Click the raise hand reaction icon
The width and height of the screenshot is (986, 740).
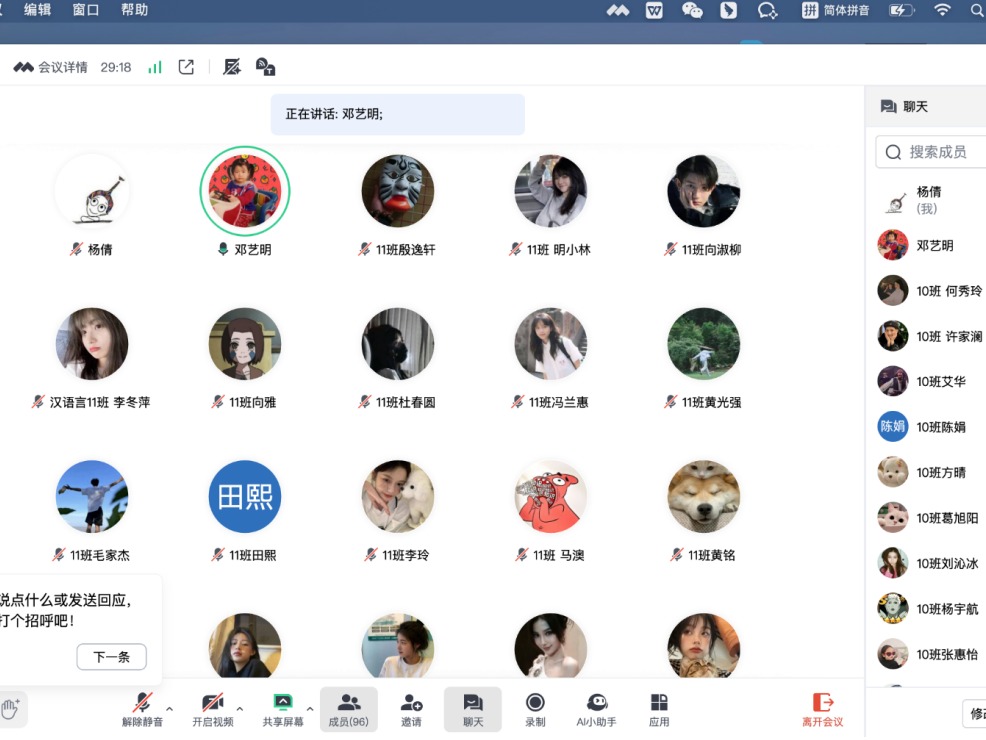10,709
